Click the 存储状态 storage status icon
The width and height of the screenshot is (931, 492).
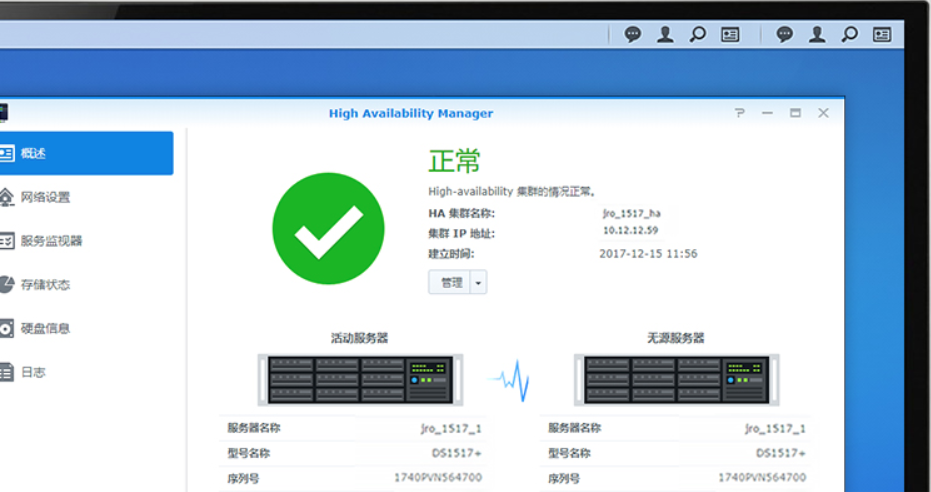[6, 285]
